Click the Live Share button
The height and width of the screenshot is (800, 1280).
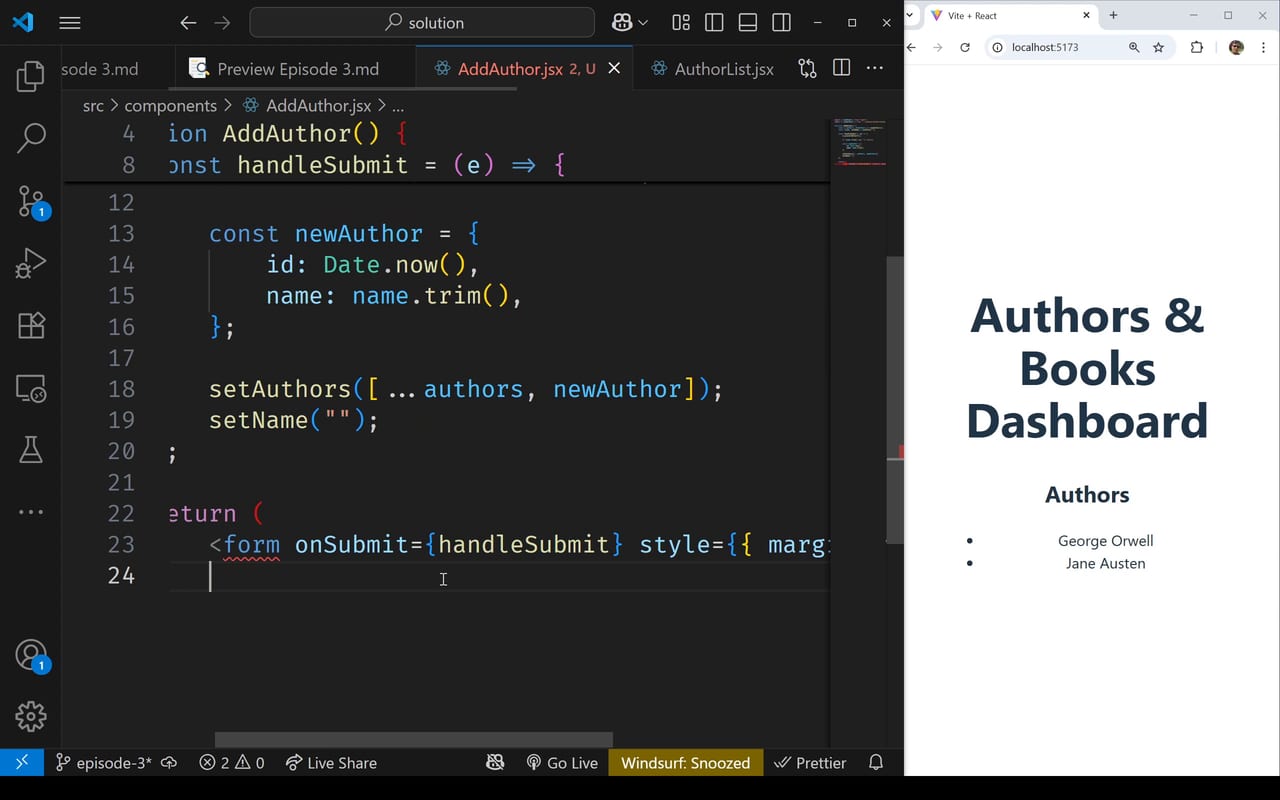[x=331, y=763]
